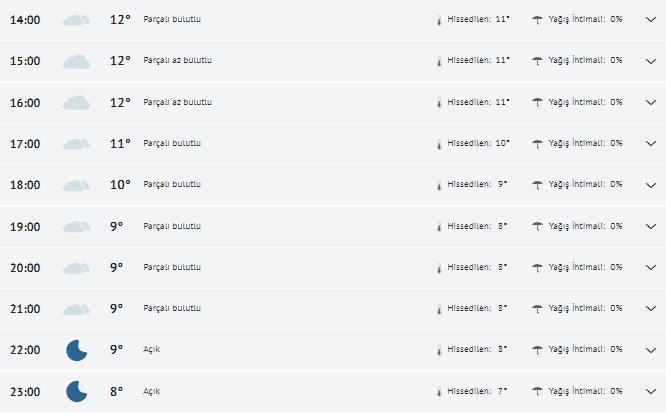Click "Hissedilen: 8°" in the 19:00 row

tap(478, 226)
